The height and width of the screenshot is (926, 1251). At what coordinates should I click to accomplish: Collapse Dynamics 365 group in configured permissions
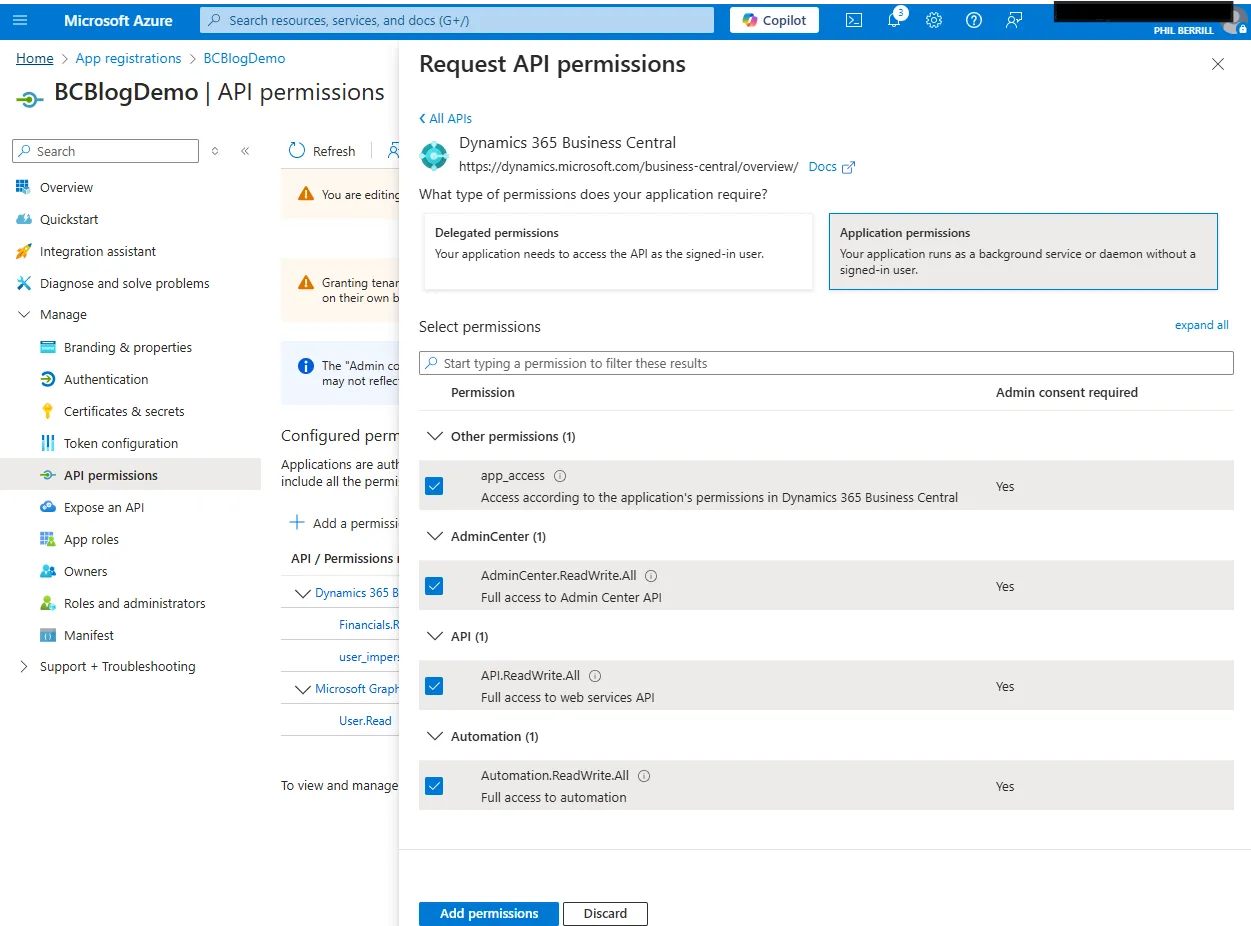[x=302, y=593]
